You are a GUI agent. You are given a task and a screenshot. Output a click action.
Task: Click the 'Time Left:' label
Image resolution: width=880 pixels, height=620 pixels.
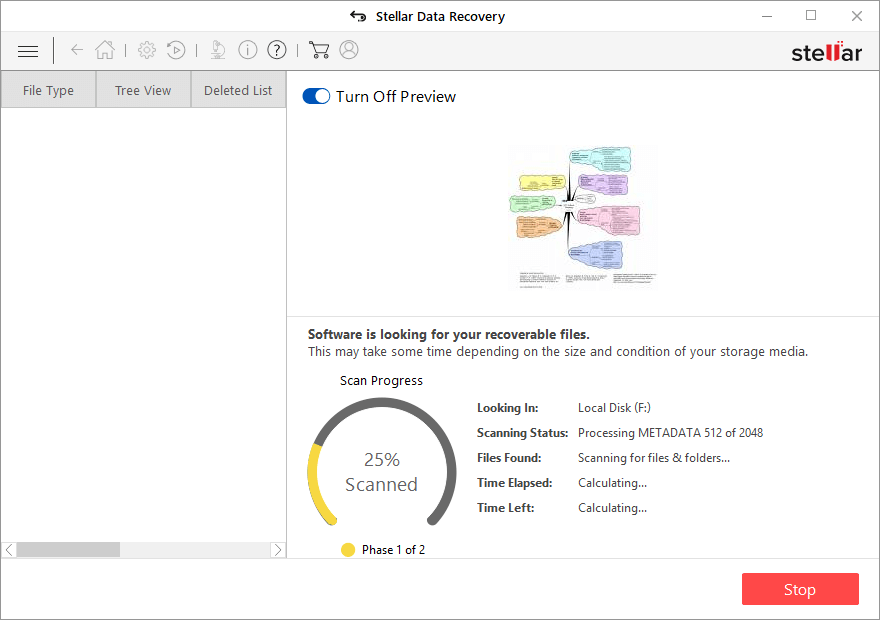pos(506,508)
